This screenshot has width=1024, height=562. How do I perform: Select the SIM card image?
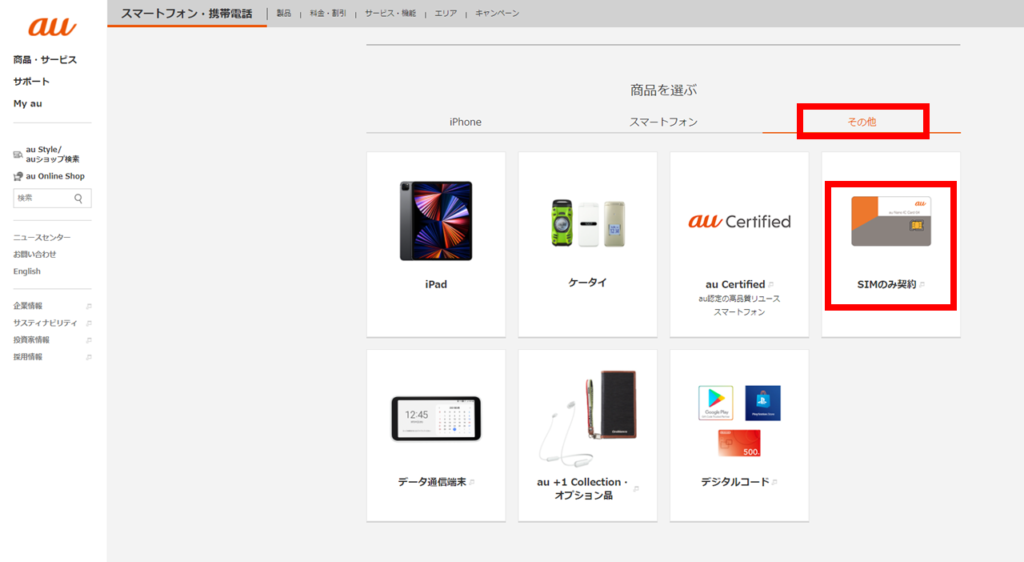891,221
